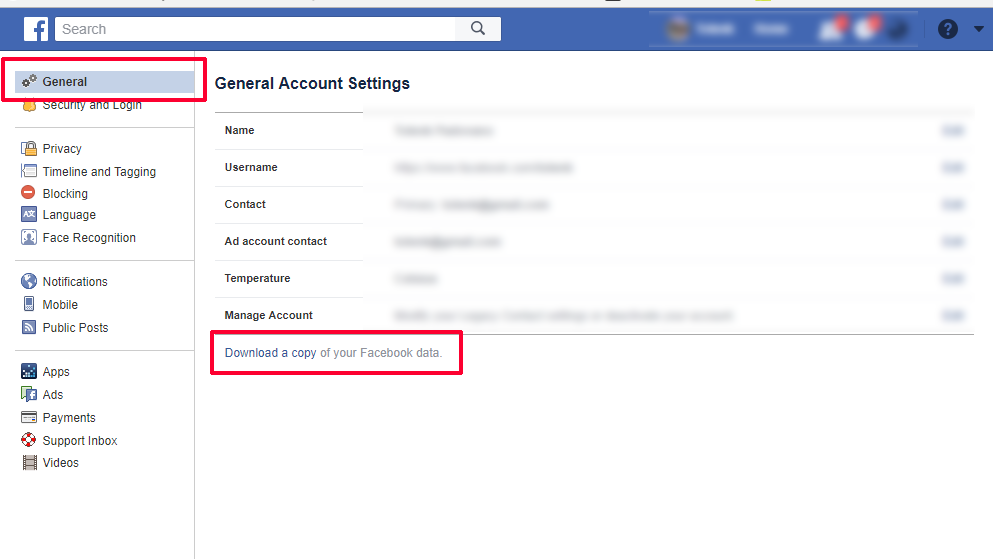Select General in the settings sidebar
Image resolution: width=993 pixels, height=559 pixels.
click(105, 82)
